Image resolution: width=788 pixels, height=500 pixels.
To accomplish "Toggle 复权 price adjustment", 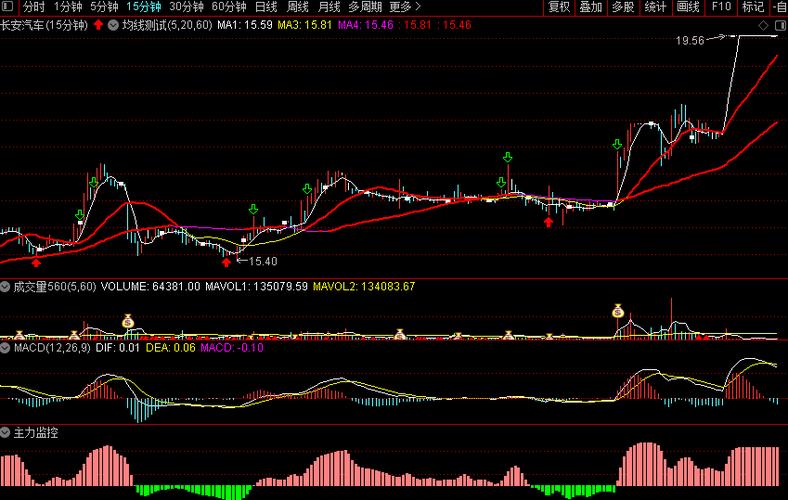I will (559, 7).
